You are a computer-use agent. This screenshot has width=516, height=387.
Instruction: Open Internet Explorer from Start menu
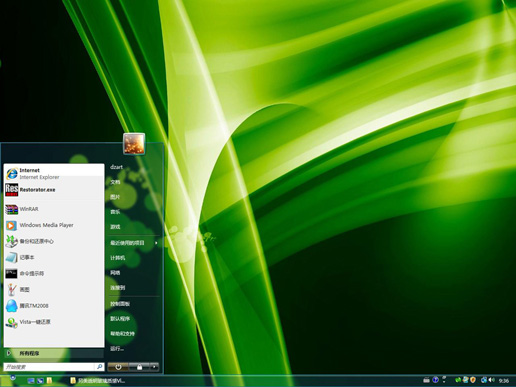point(54,173)
